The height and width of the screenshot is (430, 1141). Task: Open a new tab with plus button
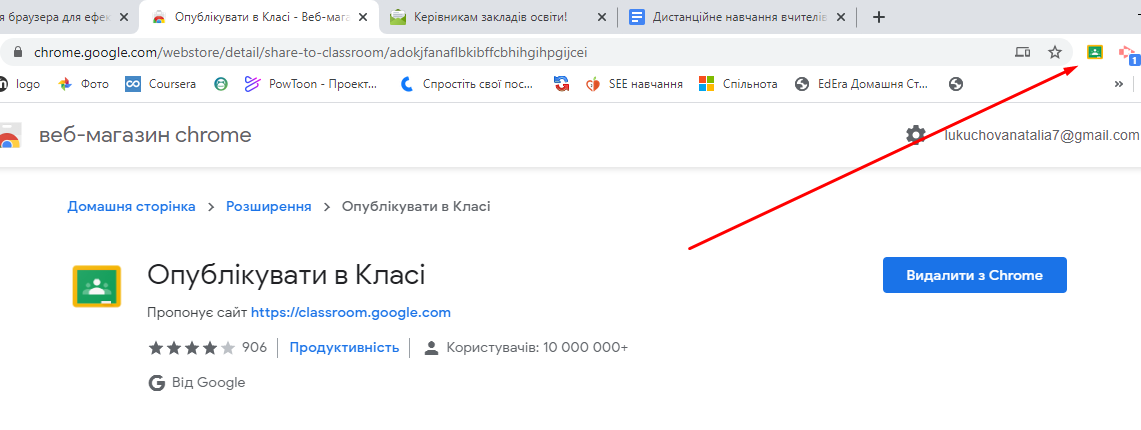tap(878, 17)
